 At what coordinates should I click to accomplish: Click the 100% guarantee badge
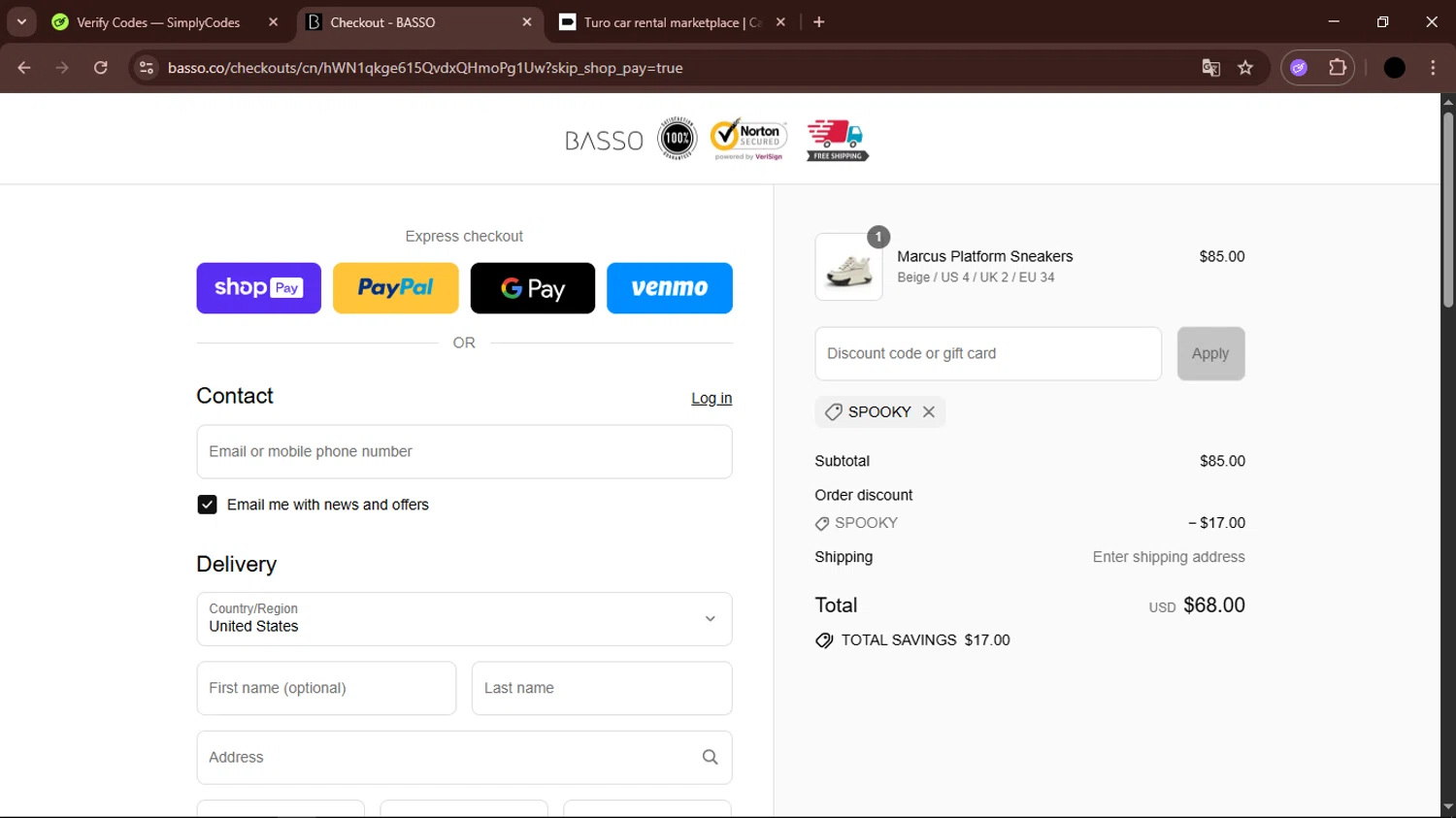tap(678, 139)
